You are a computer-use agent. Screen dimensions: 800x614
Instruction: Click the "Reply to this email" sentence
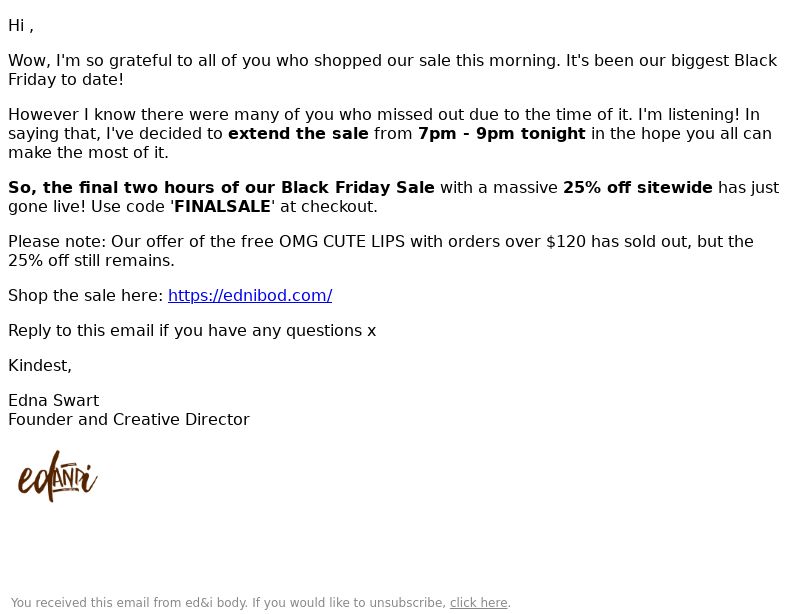(192, 331)
